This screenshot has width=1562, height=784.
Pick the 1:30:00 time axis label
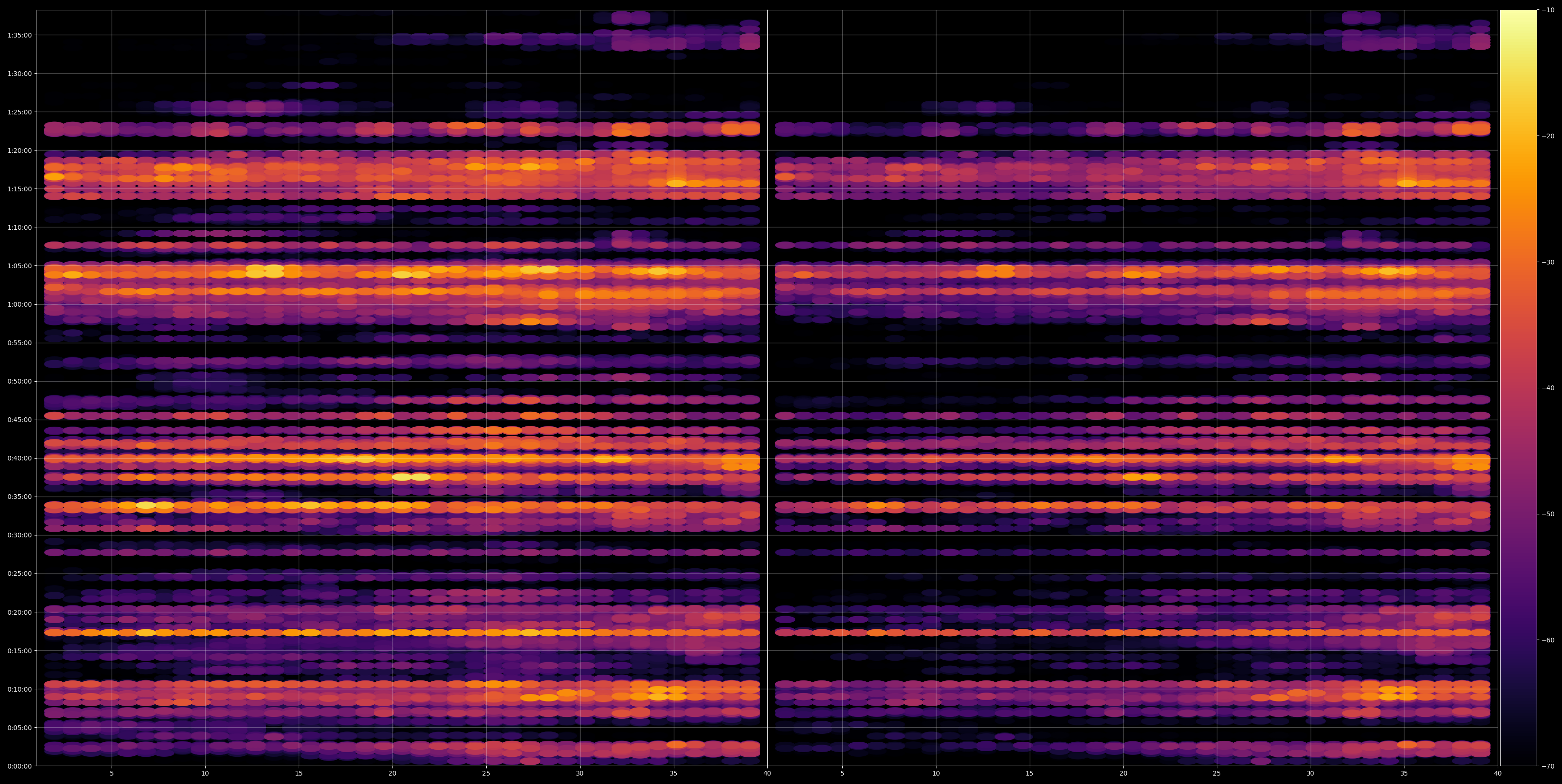[x=19, y=73]
